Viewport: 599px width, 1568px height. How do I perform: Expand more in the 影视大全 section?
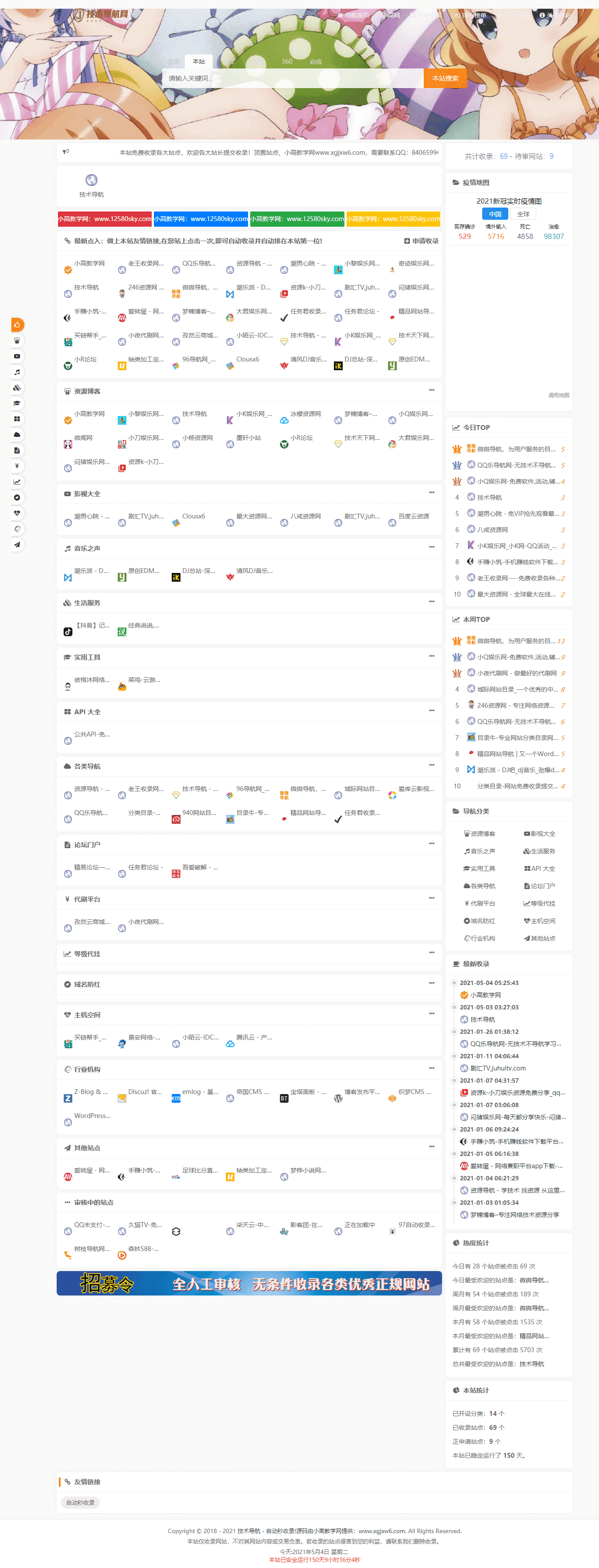pos(431,492)
